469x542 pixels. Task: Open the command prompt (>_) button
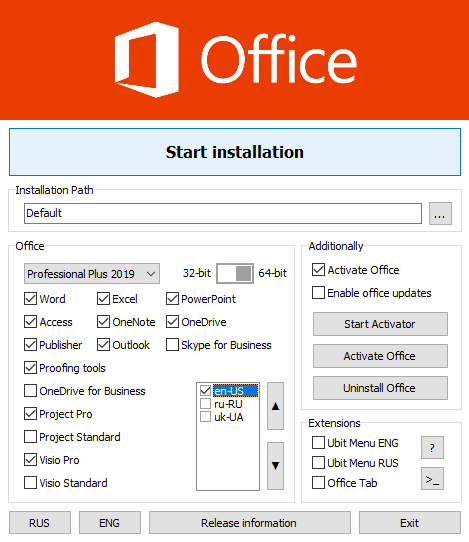click(432, 479)
